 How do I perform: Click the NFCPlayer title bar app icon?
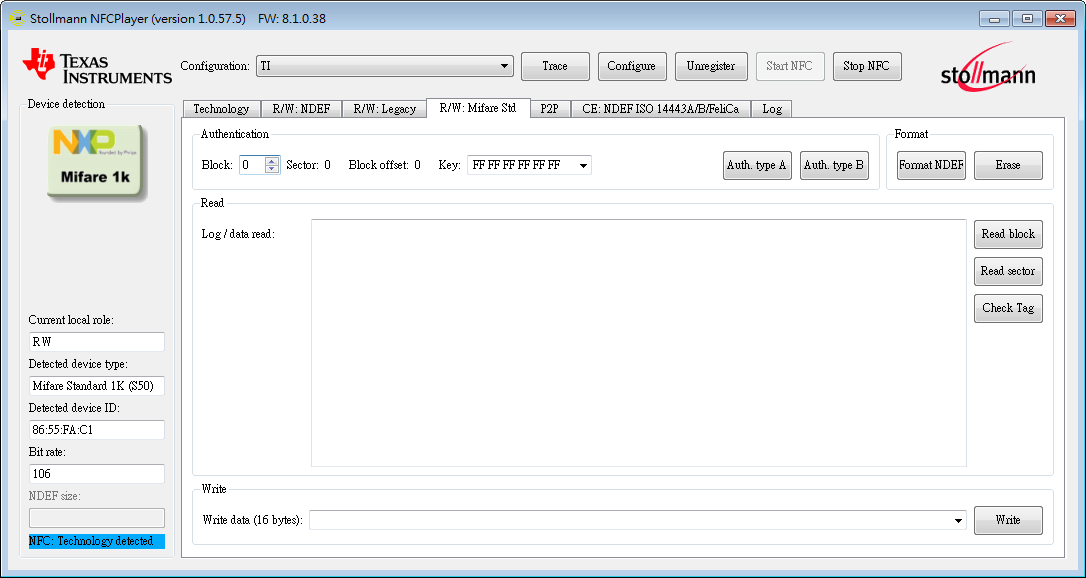[18, 19]
